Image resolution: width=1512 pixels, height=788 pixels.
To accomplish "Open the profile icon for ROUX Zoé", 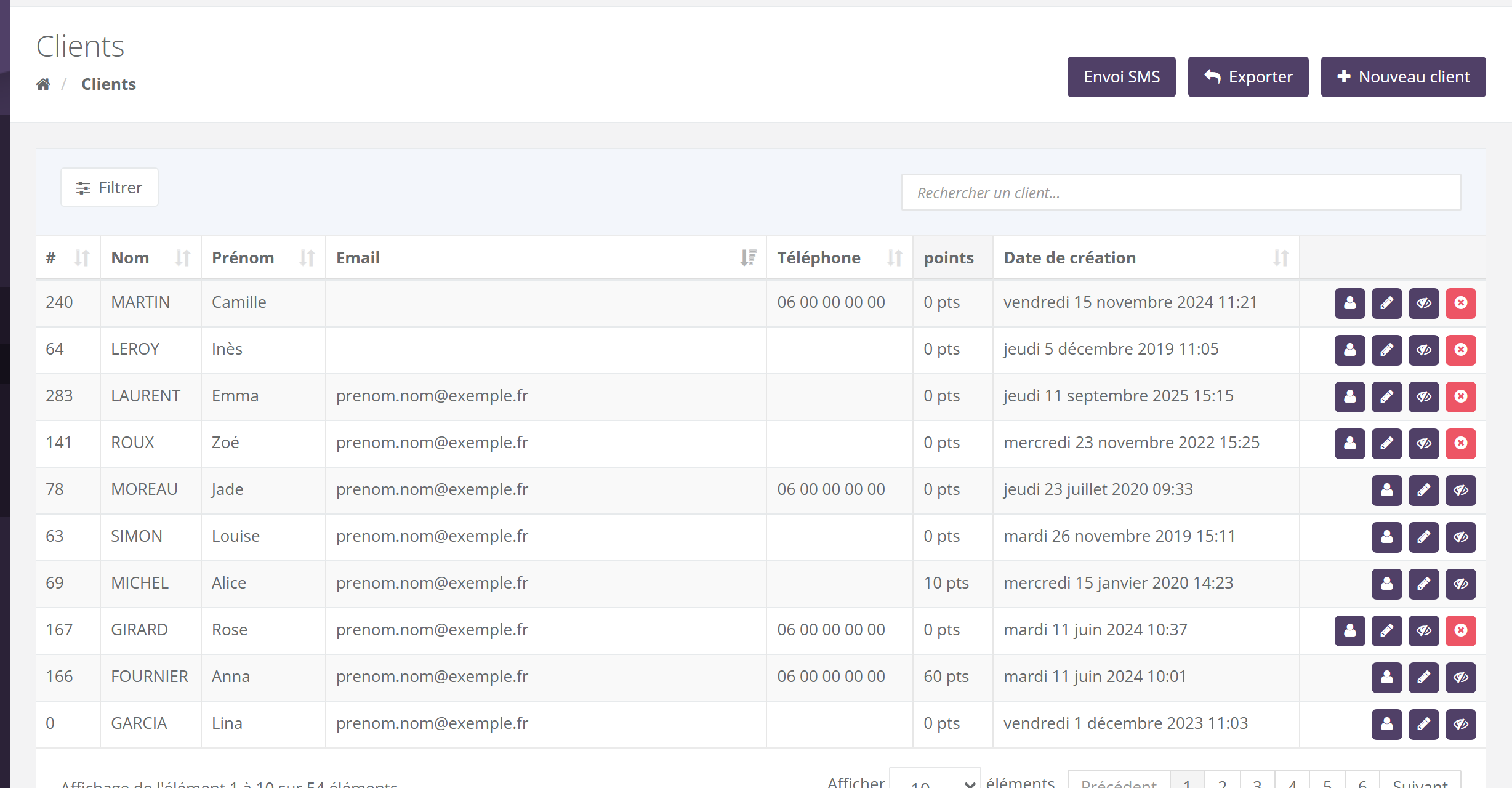I will [1349, 443].
